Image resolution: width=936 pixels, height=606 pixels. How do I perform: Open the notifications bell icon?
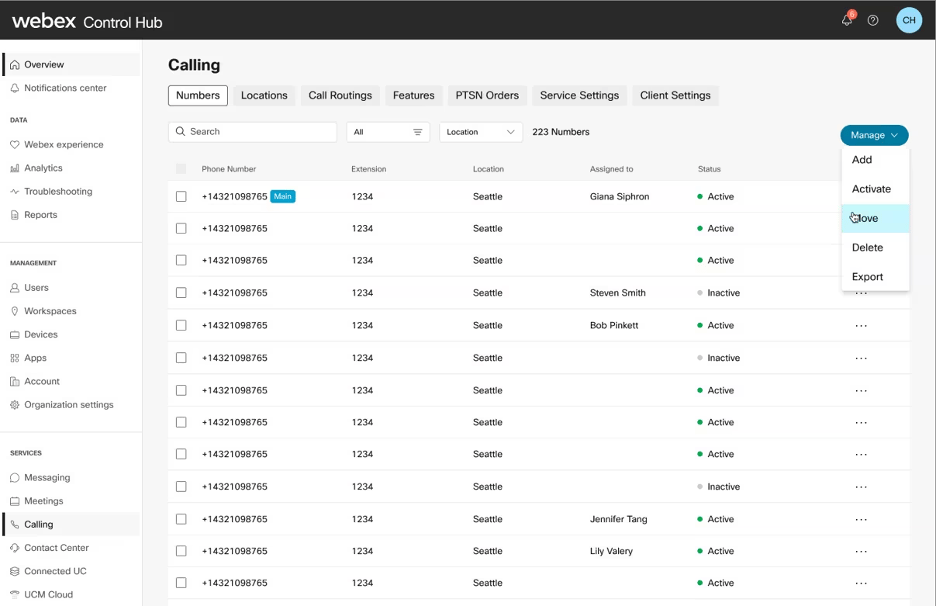click(846, 19)
